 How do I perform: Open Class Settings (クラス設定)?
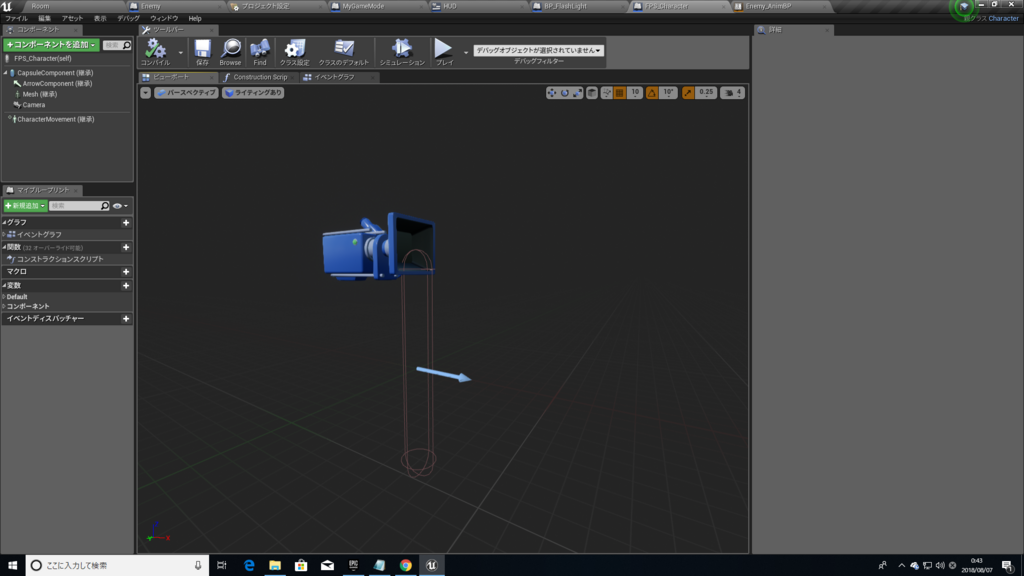[295, 52]
